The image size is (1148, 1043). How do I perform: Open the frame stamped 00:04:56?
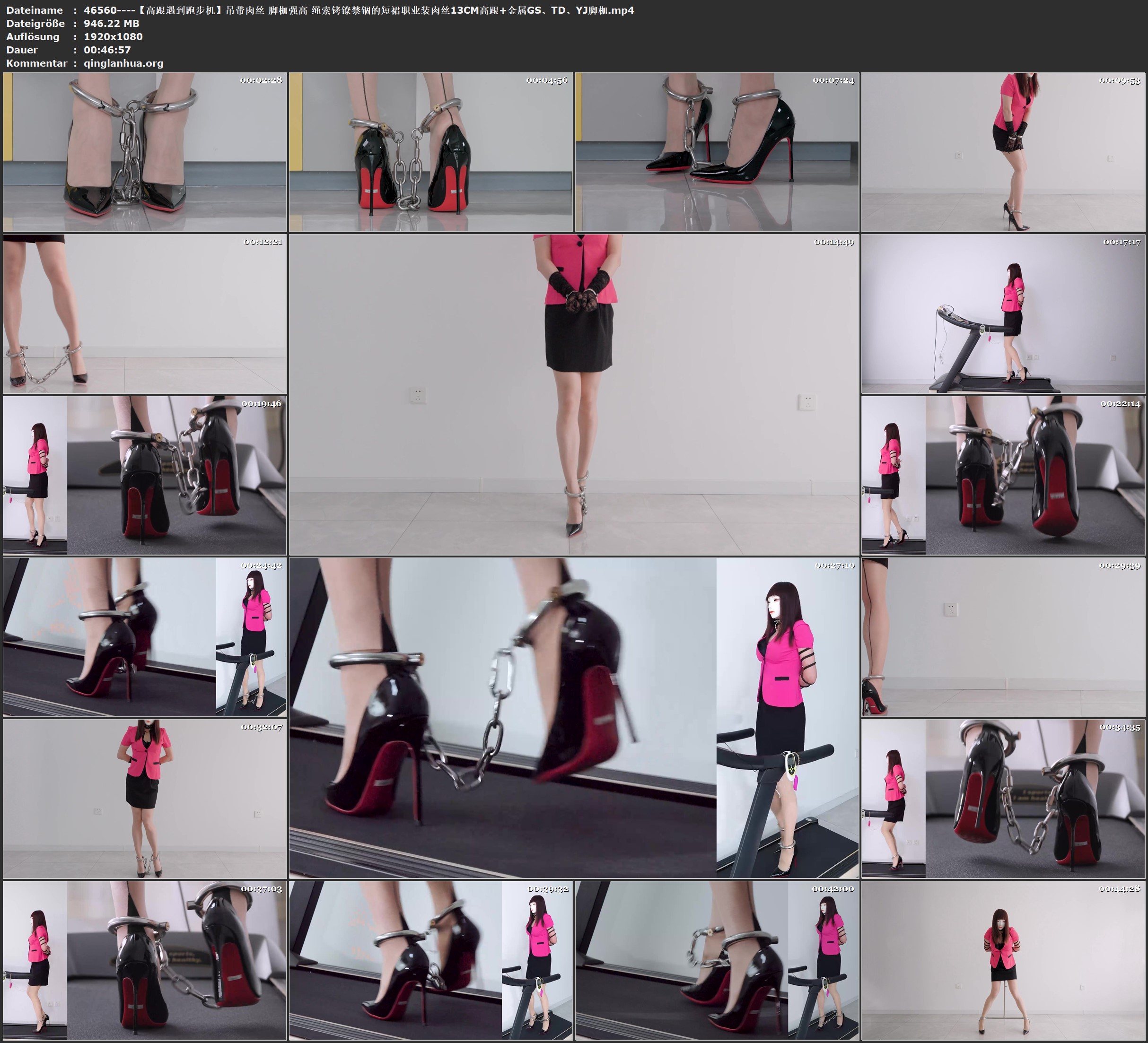tap(430, 152)
